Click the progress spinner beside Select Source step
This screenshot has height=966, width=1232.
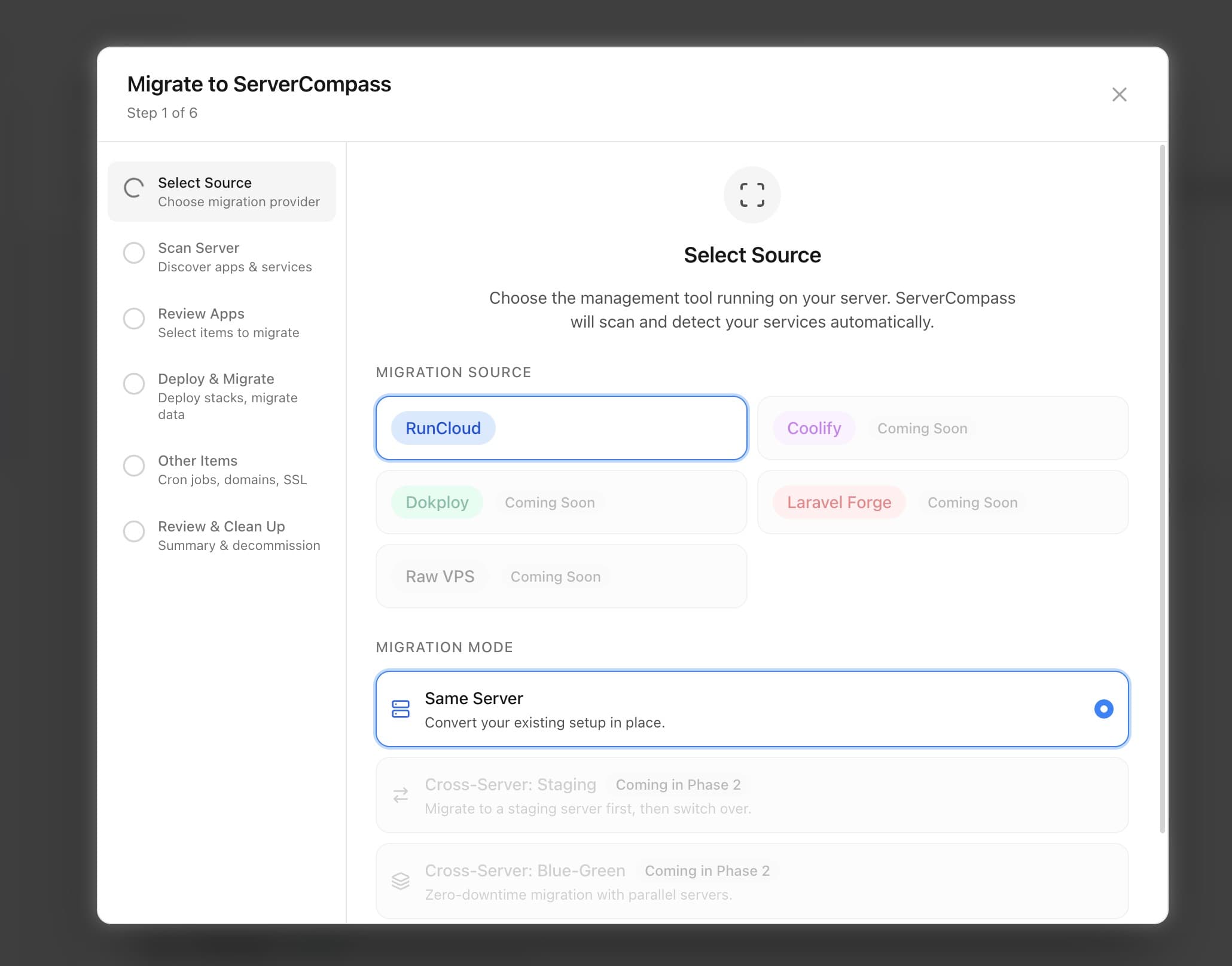[x=134, y=188]
